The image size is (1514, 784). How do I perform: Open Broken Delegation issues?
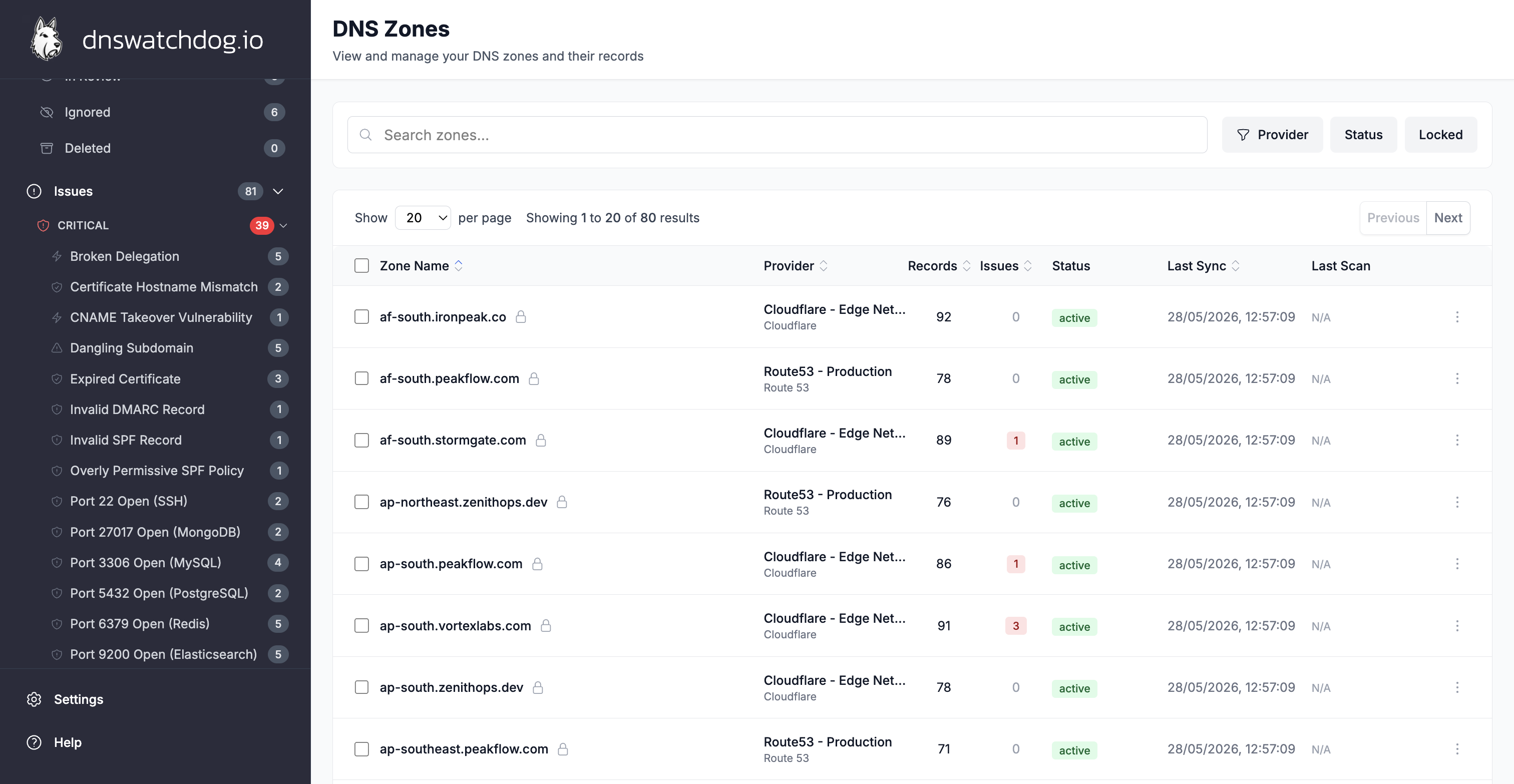(x=170, y=256)
